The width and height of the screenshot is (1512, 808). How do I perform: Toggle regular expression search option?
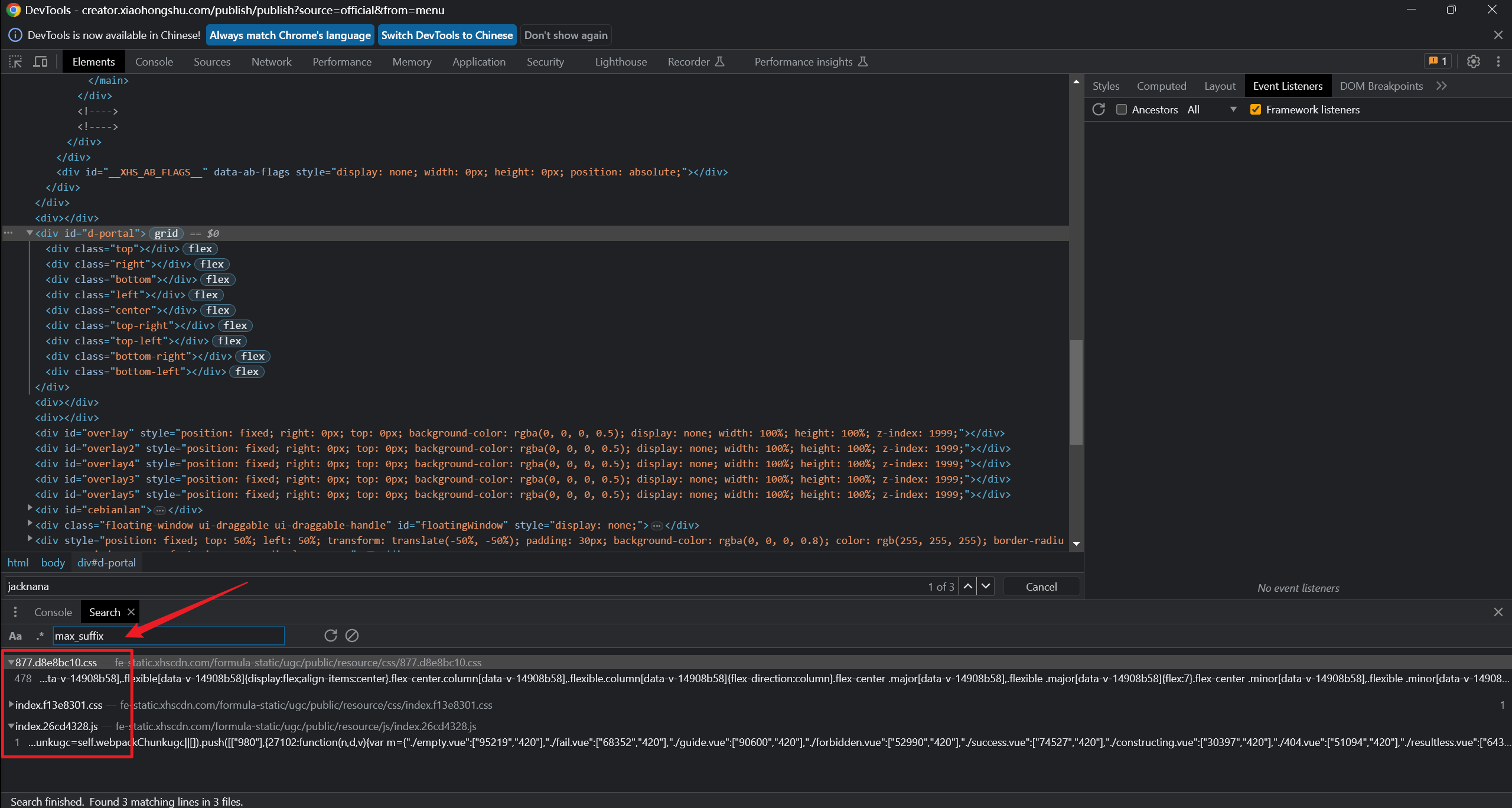pos(40,636)
